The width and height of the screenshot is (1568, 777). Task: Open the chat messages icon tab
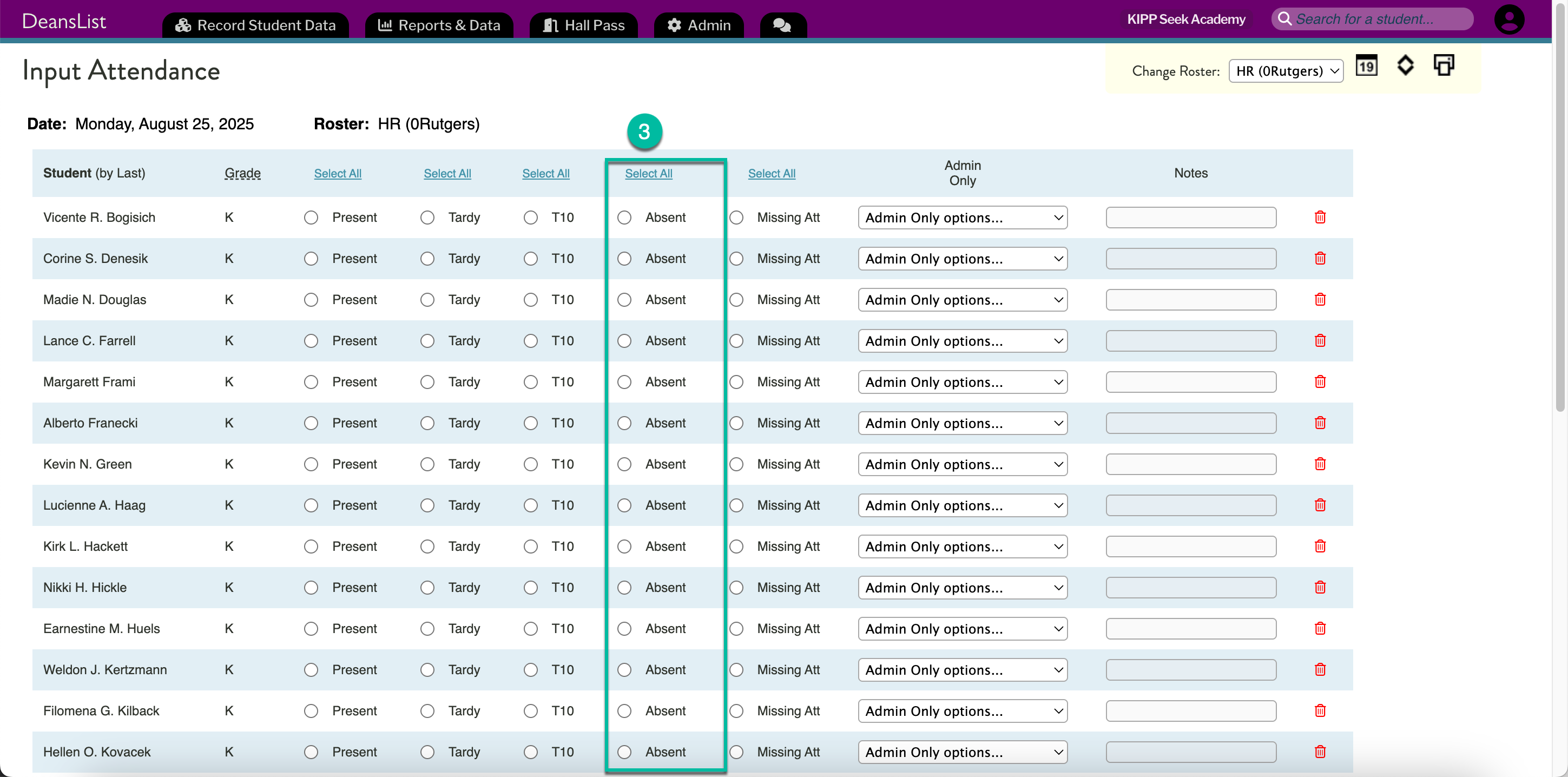click(782, 25)
